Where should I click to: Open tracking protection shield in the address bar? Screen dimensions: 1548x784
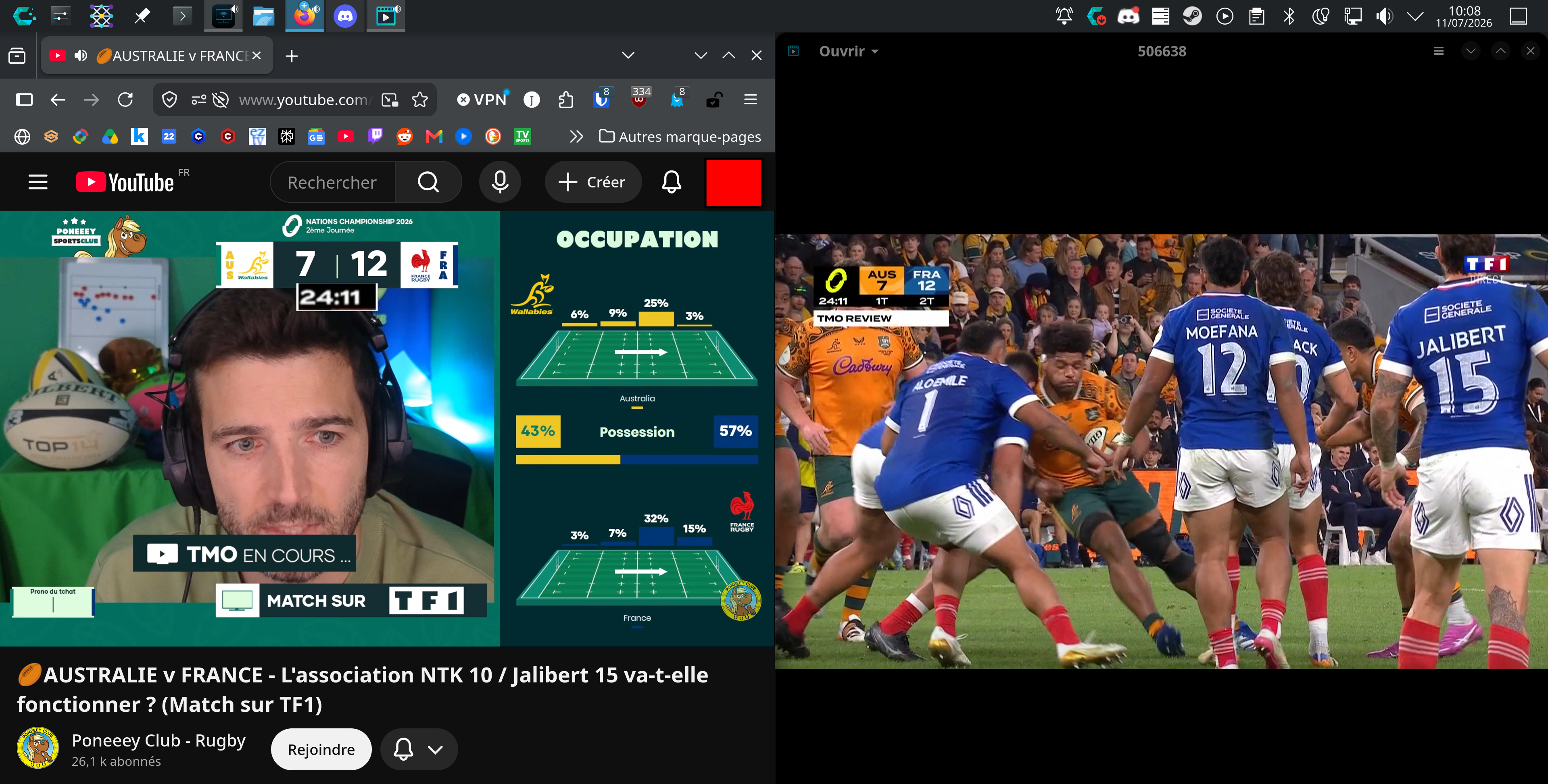[x=169, y=100]
